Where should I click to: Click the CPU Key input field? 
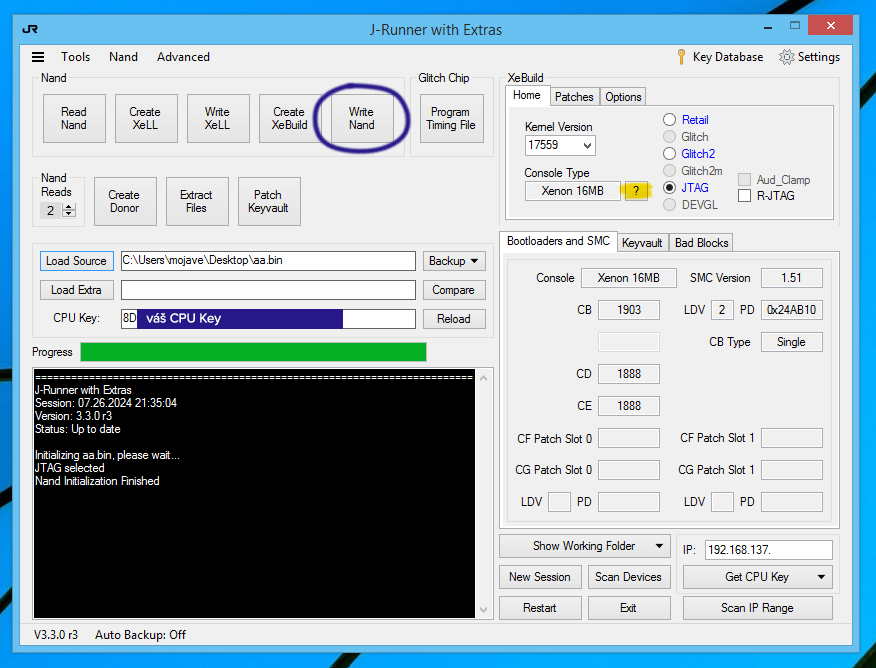point(268,319)
